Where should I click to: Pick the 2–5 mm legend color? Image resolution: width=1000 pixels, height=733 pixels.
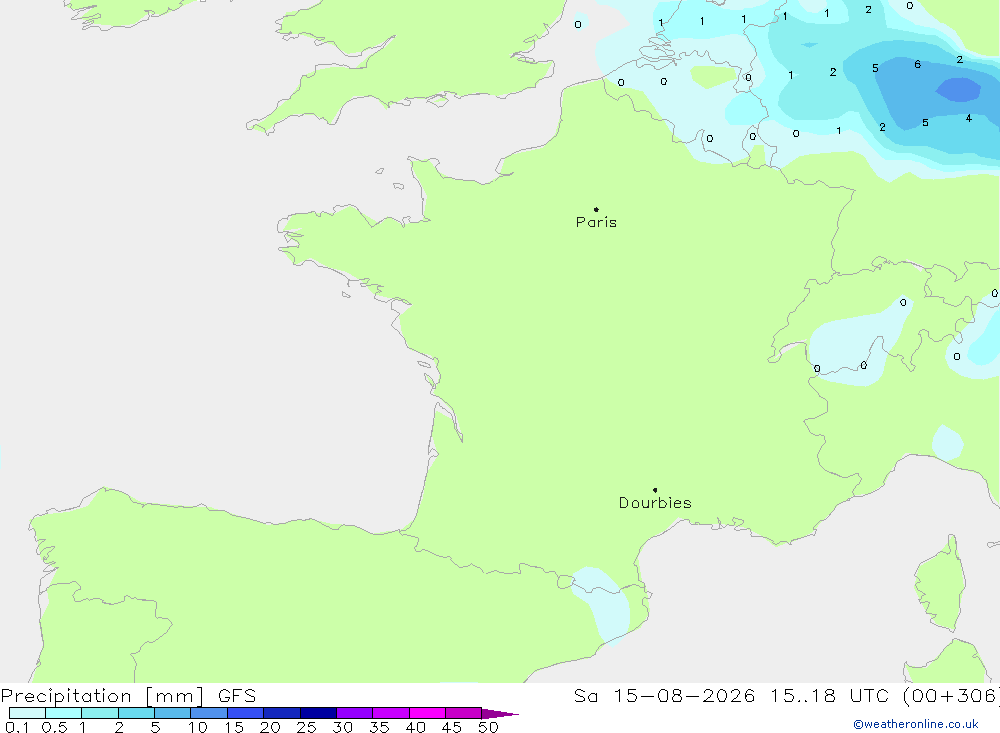click(x=136, y=713)
